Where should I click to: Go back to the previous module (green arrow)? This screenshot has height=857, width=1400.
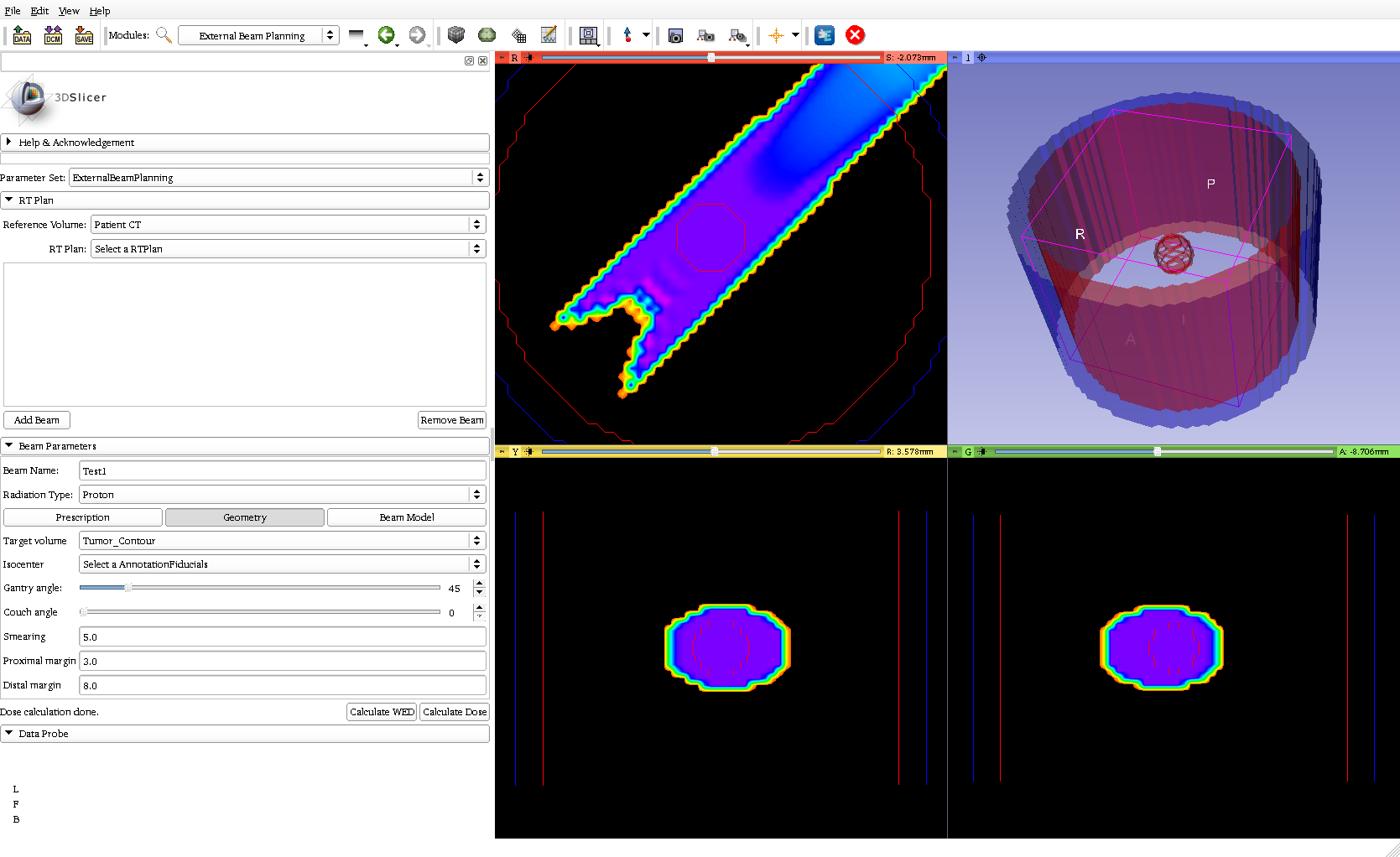pos(386,35)
